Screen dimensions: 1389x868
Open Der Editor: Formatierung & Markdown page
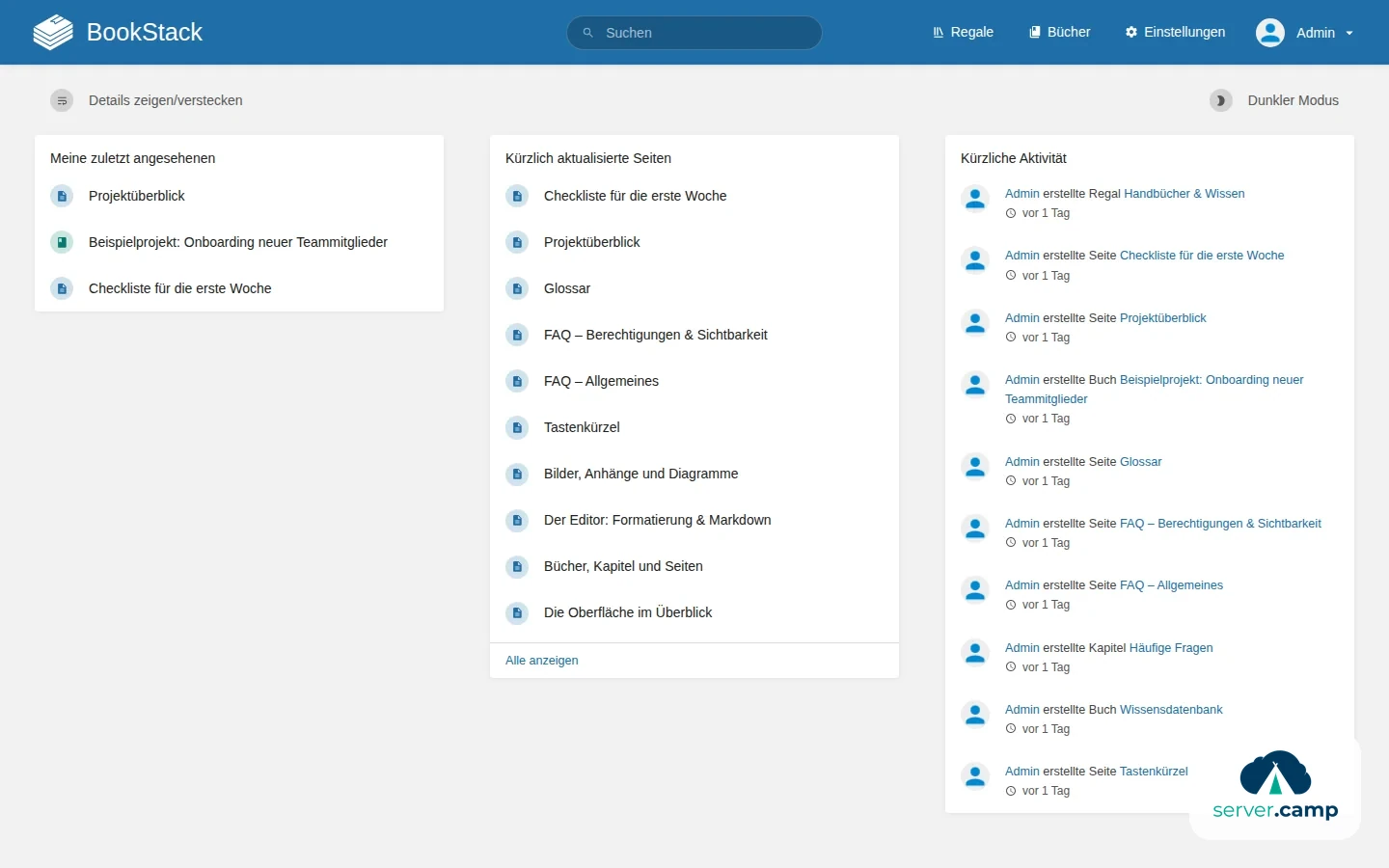pyautogui.click(x=658, y=520)
